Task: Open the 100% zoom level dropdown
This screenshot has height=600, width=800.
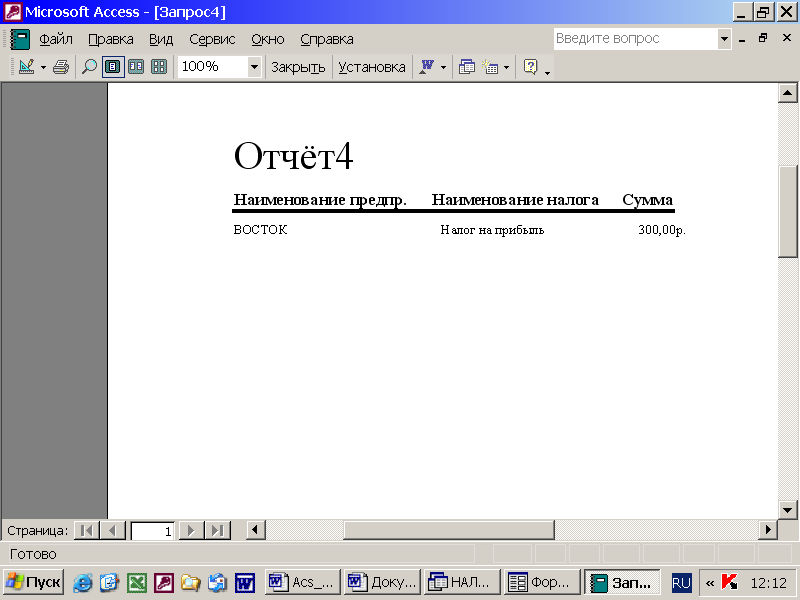Action: click(x=254, y=67)
